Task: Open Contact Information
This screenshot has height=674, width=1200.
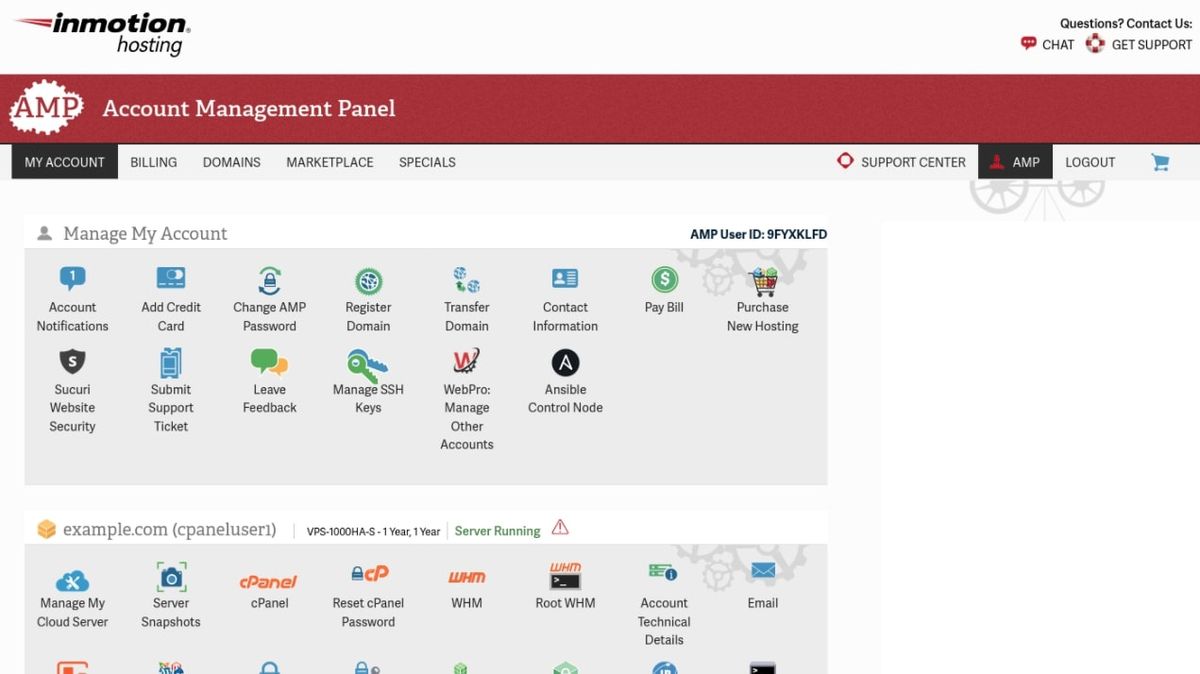Action: 565,278
